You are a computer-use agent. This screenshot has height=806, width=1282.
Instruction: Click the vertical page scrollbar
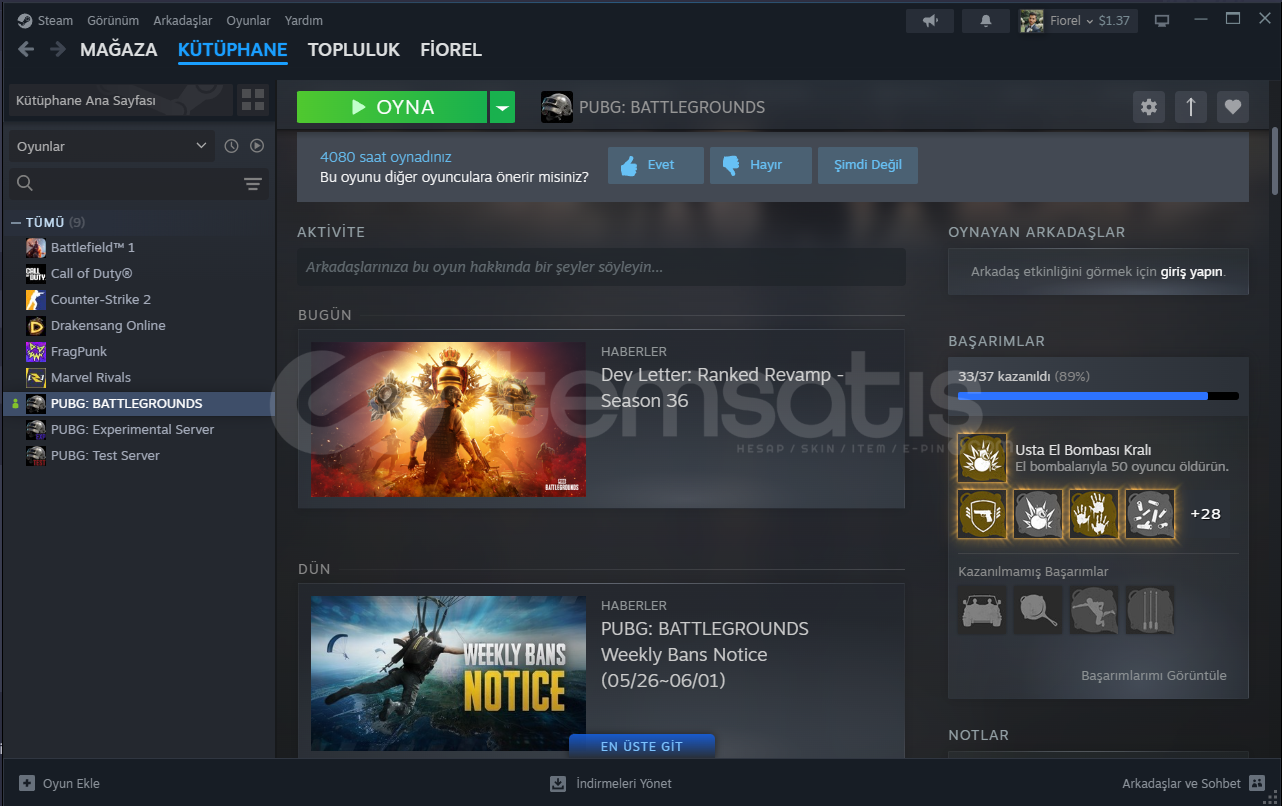point(1275,160)
